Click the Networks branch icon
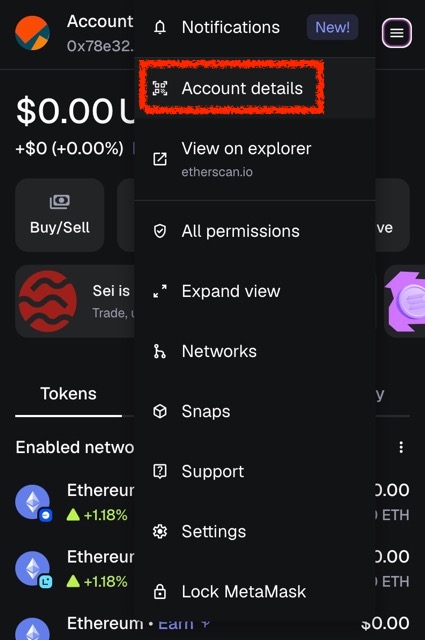The width and height of the screenshot is (425, 640). [x=159, y=351]
